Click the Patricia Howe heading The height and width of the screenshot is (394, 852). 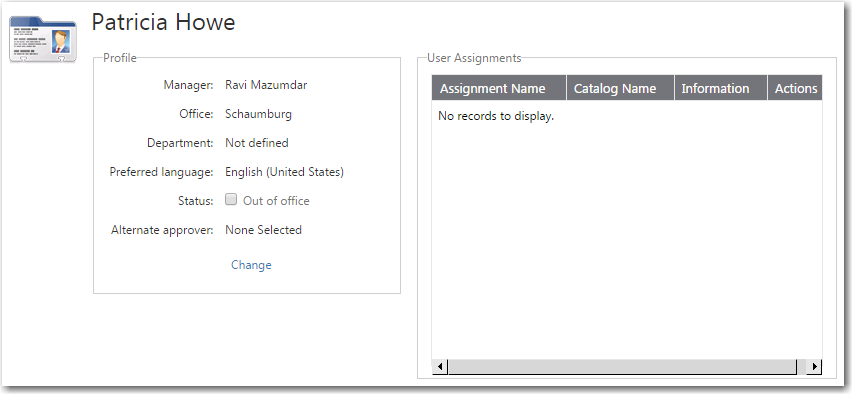163,23
